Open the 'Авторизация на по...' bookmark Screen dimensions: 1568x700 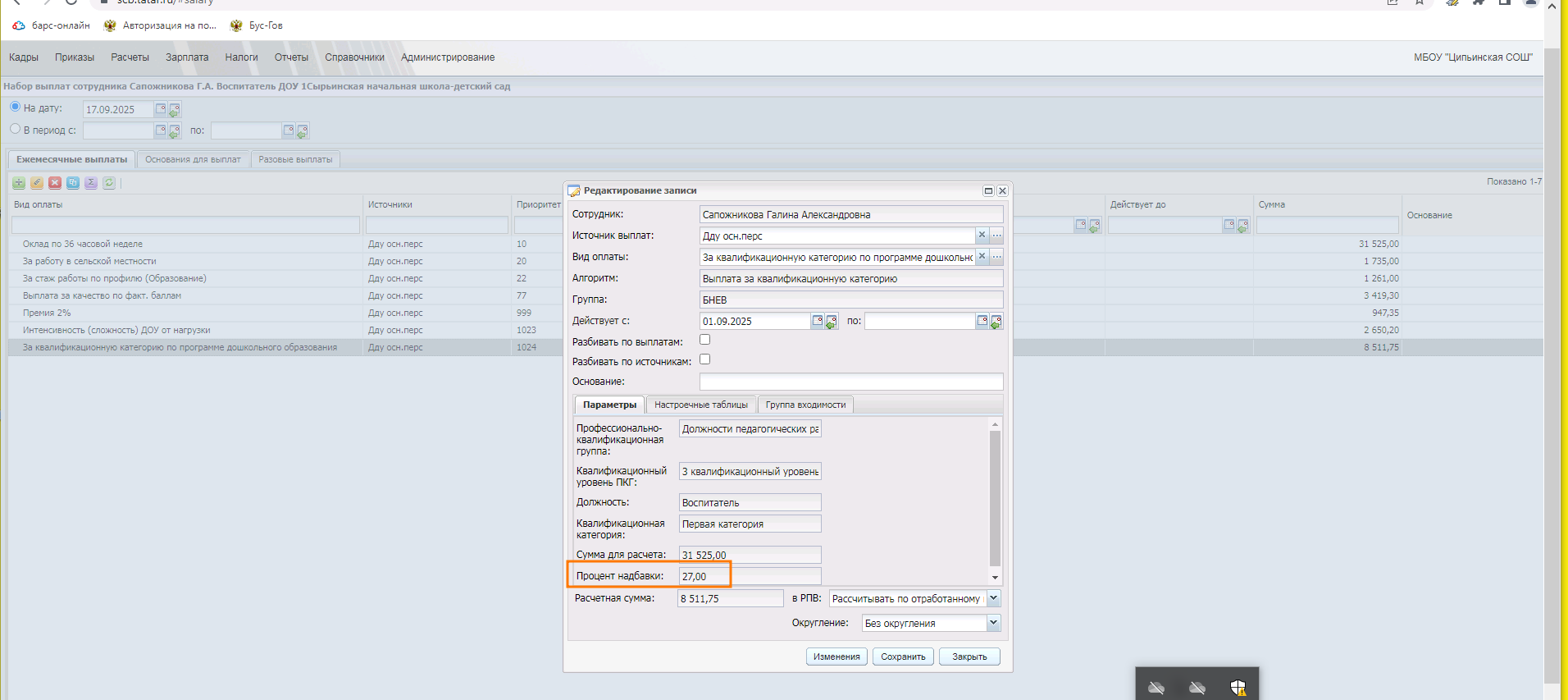coord(161,25)
